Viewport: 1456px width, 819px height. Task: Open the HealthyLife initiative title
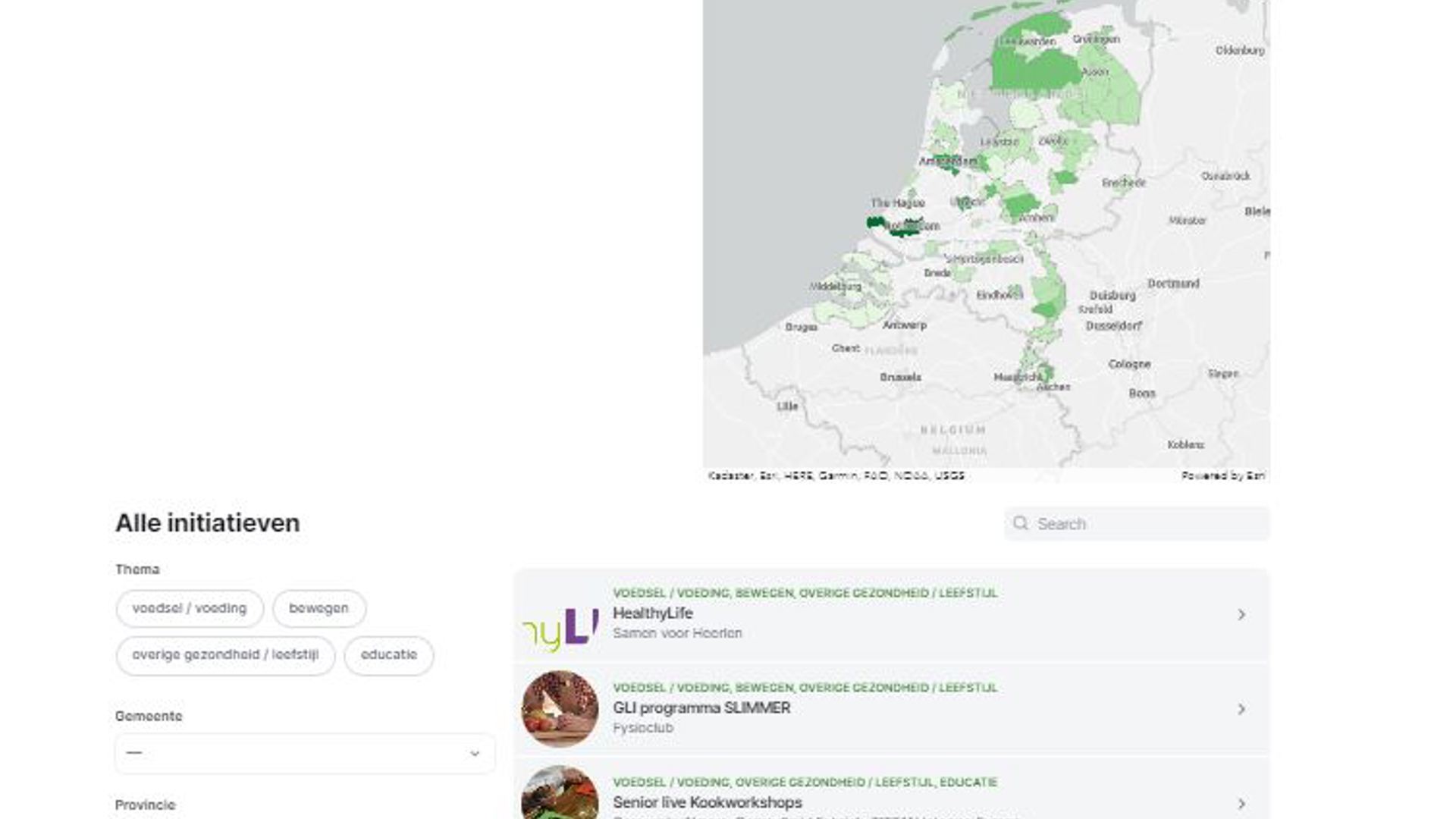point(653,613)
